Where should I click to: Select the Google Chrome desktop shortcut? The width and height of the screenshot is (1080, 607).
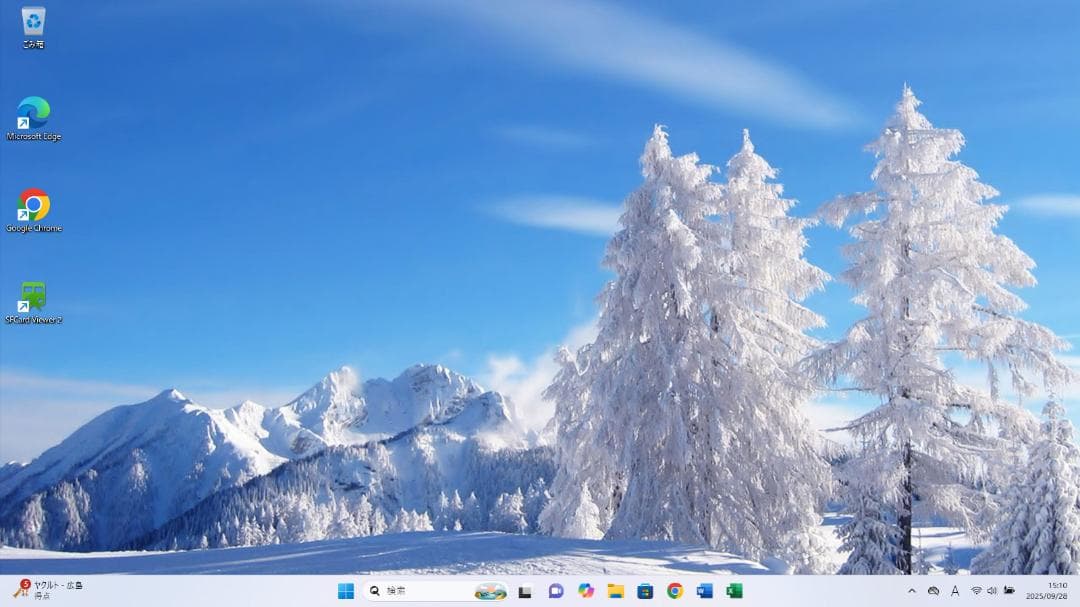click(x=33, y=206)
